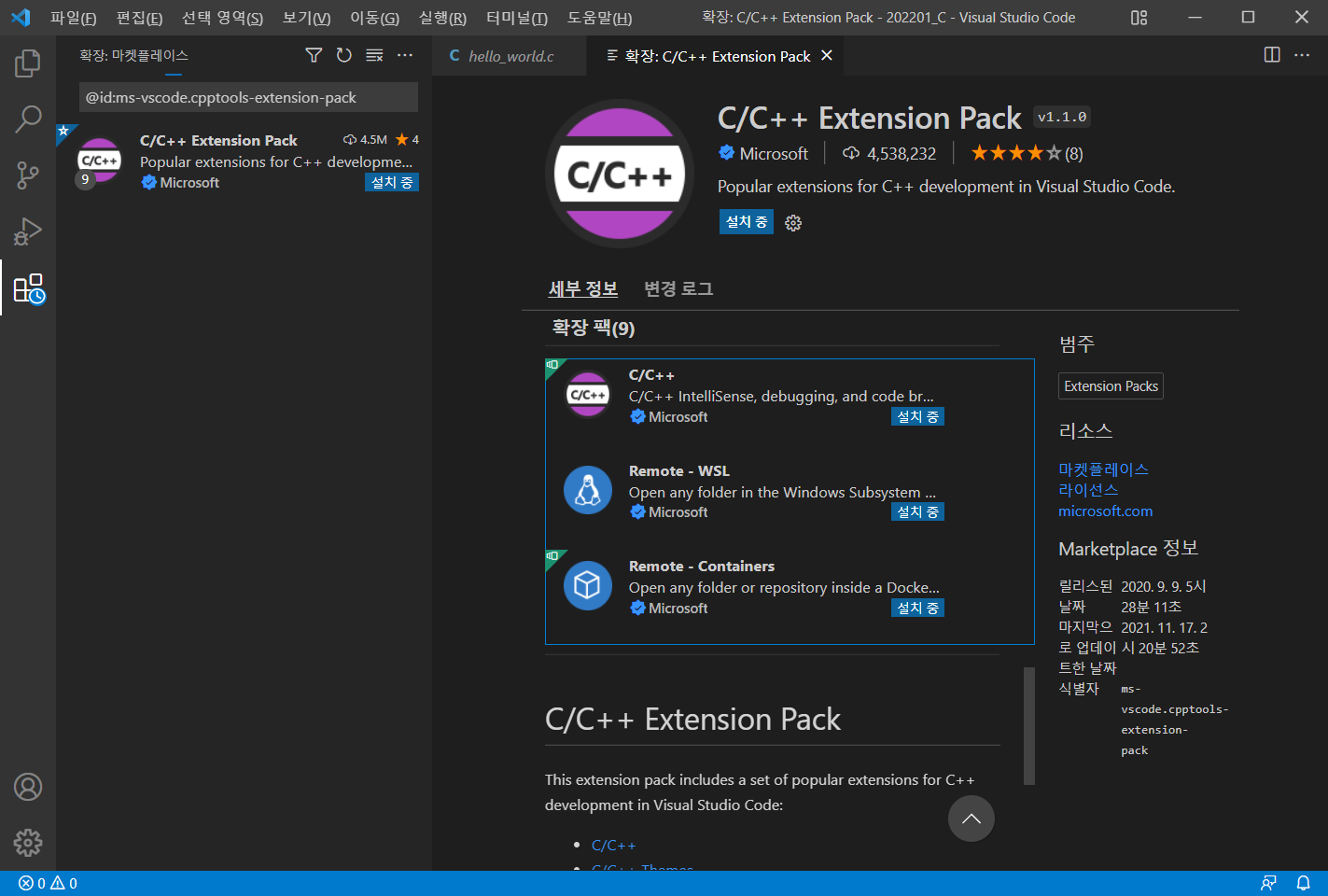Click the filter extensions funnel icon
Image resolution: width=1328 pixels, height=896 pixels.
(314, 55)
